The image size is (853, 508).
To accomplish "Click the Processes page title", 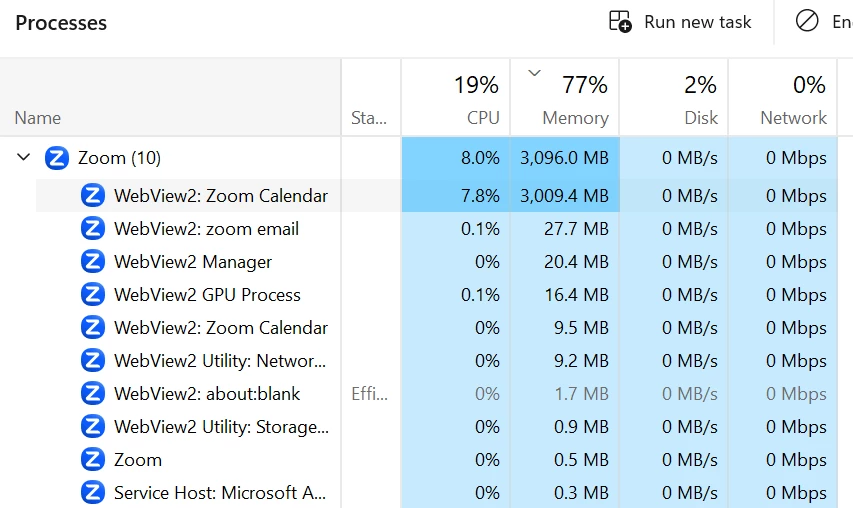I will [x=61, y=23].
